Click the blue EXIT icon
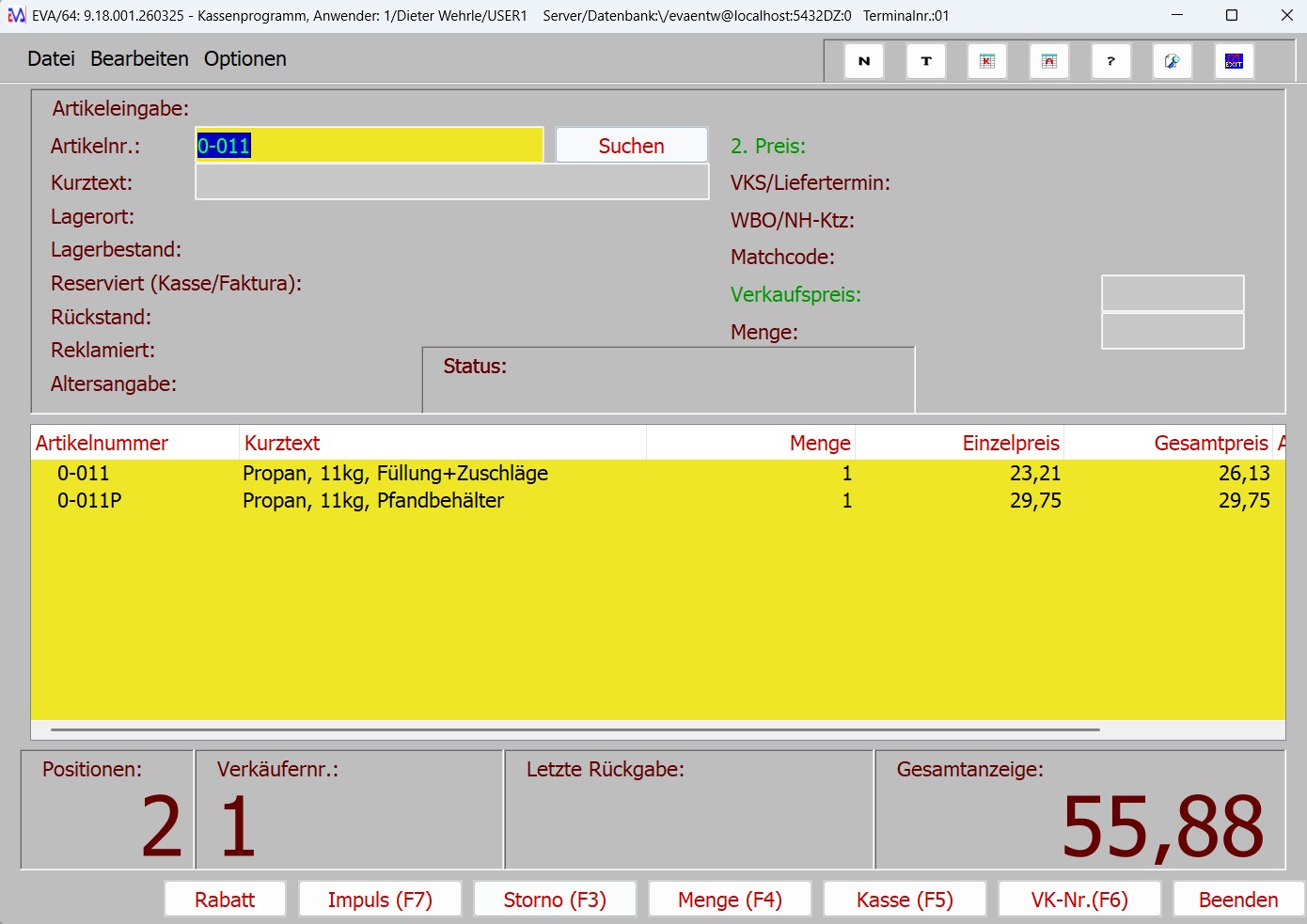Screen dimensions: 1307x924 point(1234,61)
